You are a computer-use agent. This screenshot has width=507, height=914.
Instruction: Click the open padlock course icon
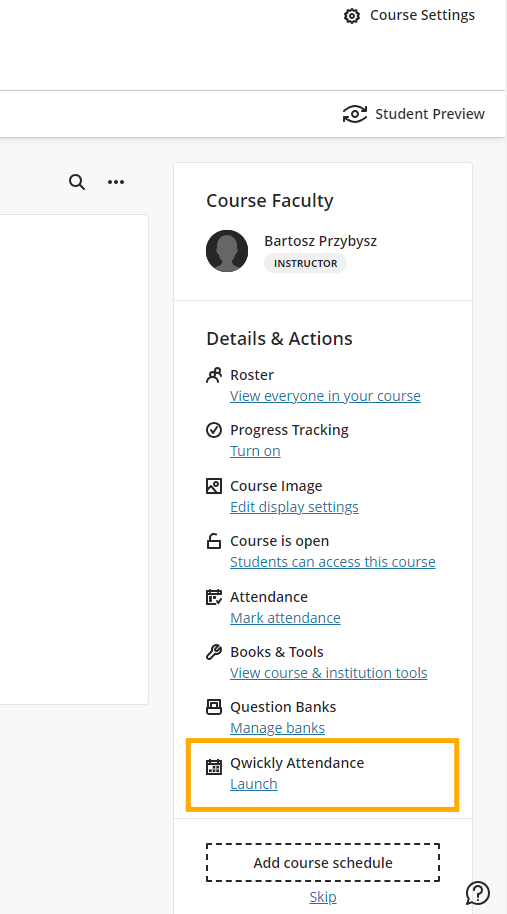214,542
